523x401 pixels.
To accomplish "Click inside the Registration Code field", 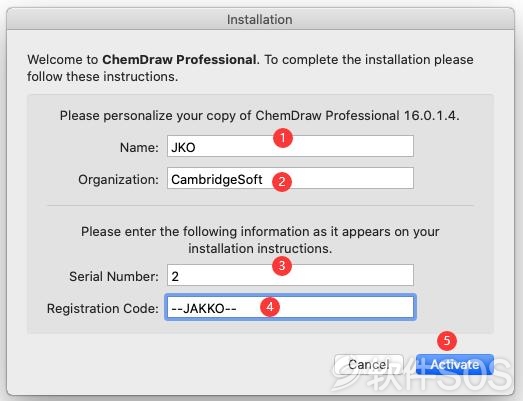I will (290, 307).
